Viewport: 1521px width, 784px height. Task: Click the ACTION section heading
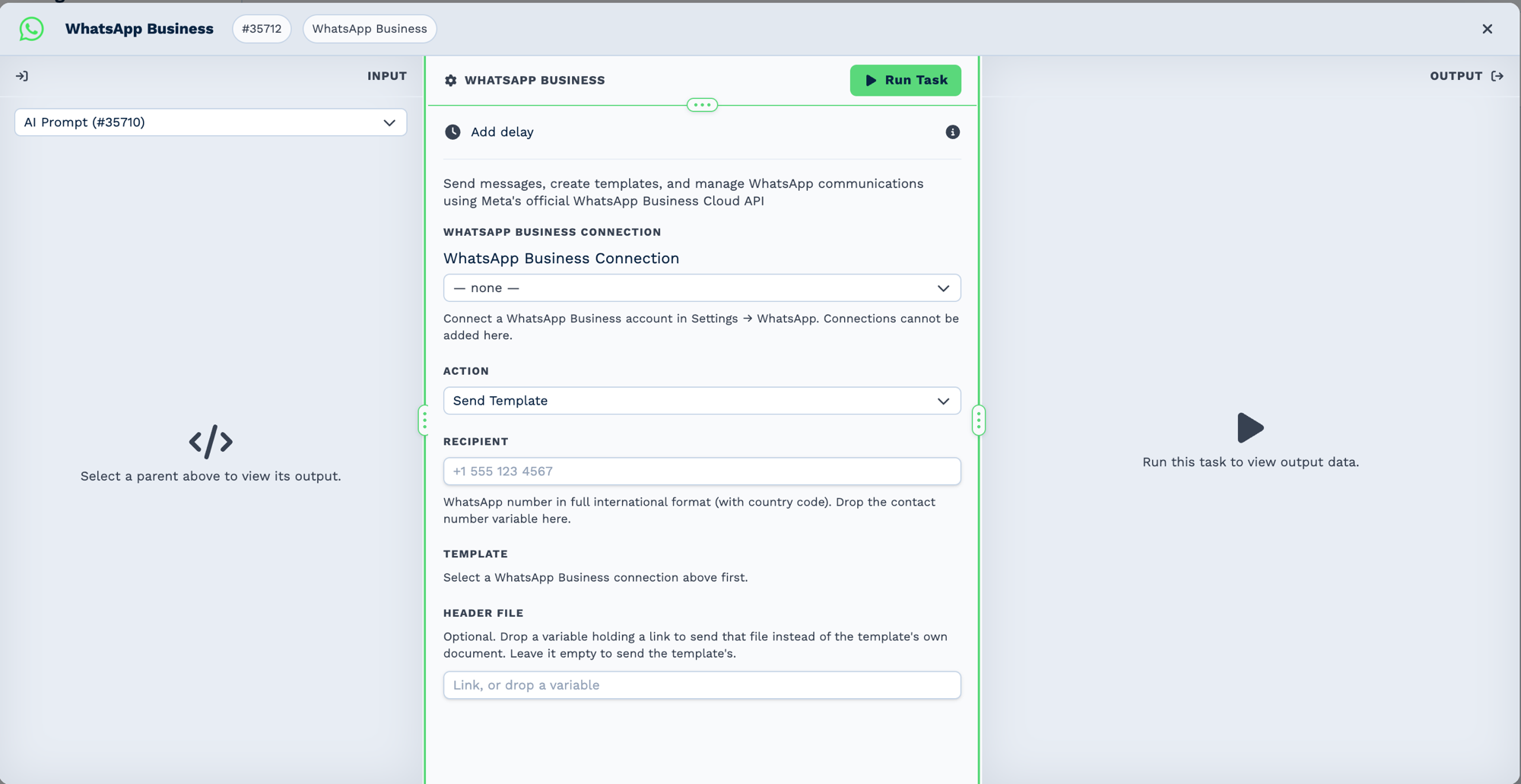[x=465, y=371]
